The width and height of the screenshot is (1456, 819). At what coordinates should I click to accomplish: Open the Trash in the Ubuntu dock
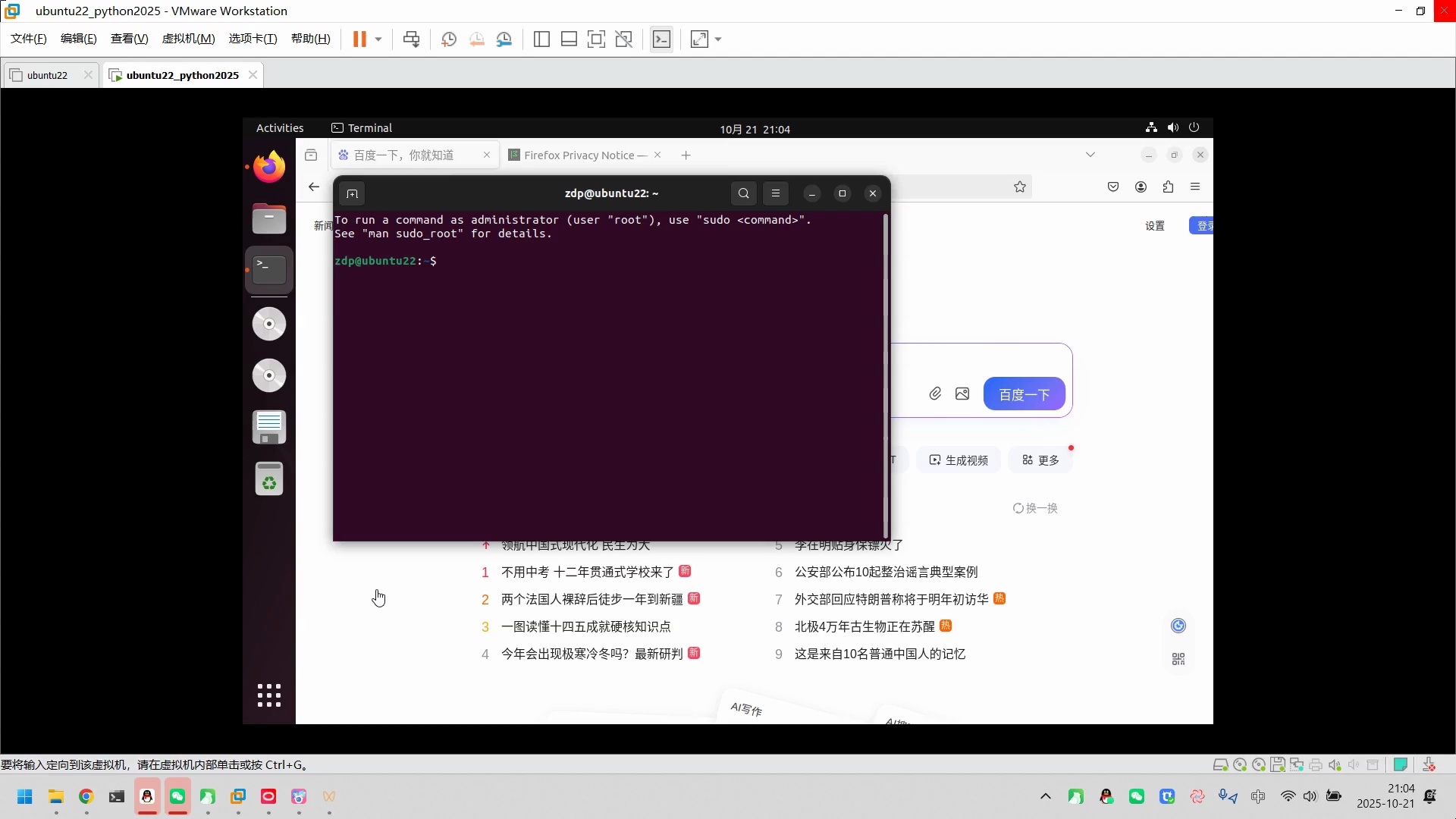268,479
